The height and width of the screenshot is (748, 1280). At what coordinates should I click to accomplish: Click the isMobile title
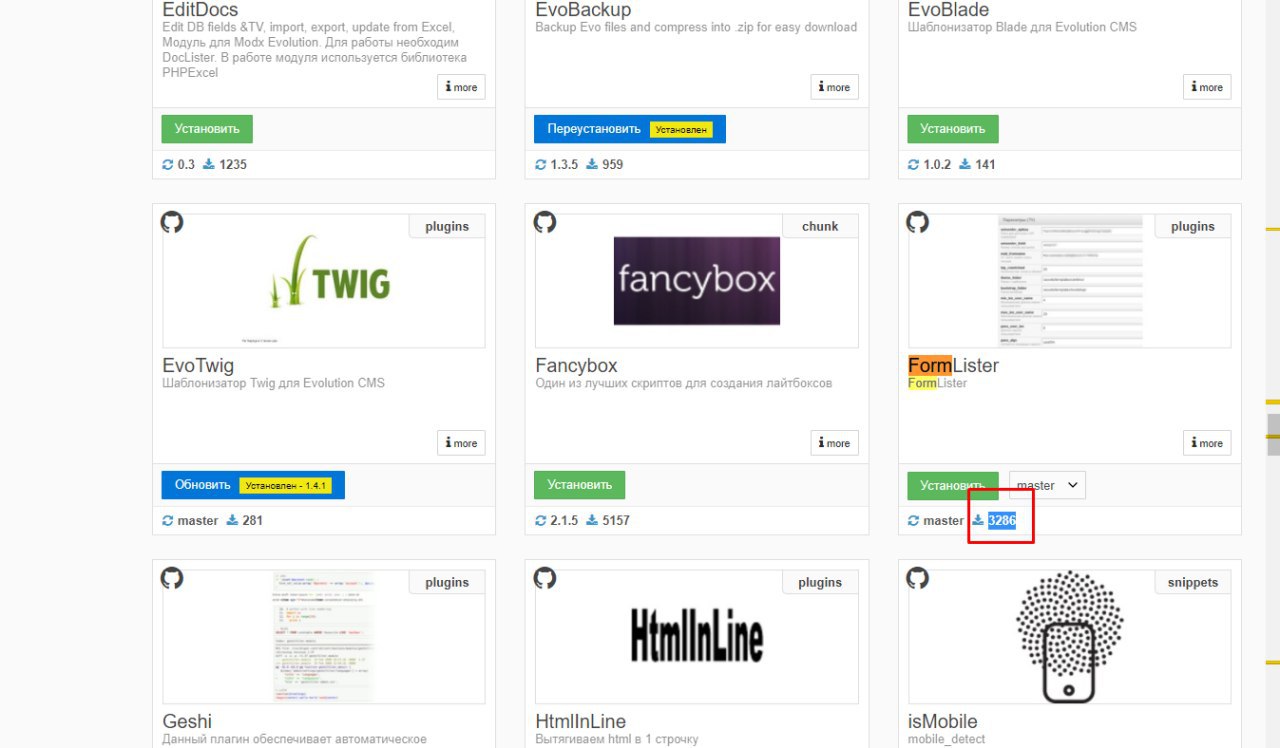click(942, 721)
